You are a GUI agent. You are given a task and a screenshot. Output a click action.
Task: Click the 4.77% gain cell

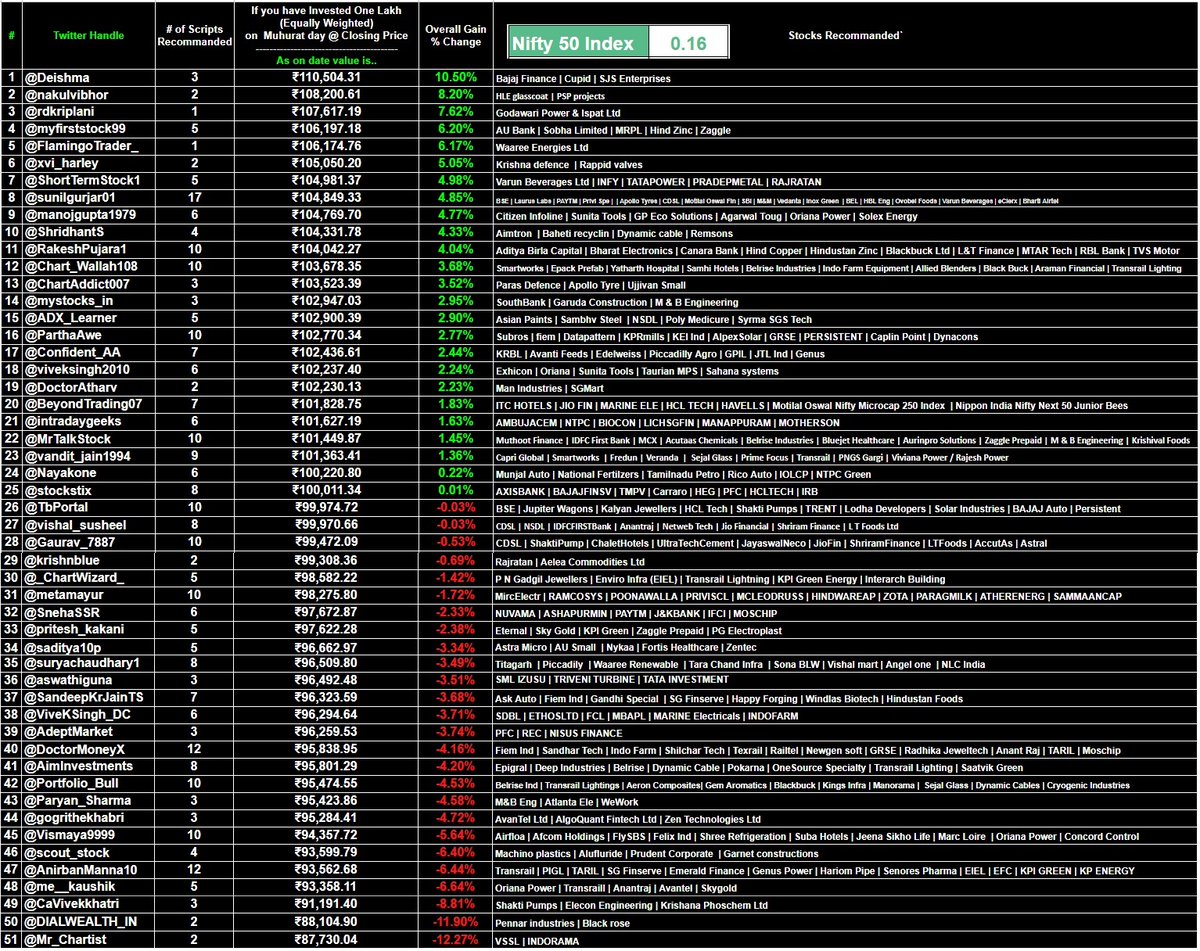coord(456,215)
